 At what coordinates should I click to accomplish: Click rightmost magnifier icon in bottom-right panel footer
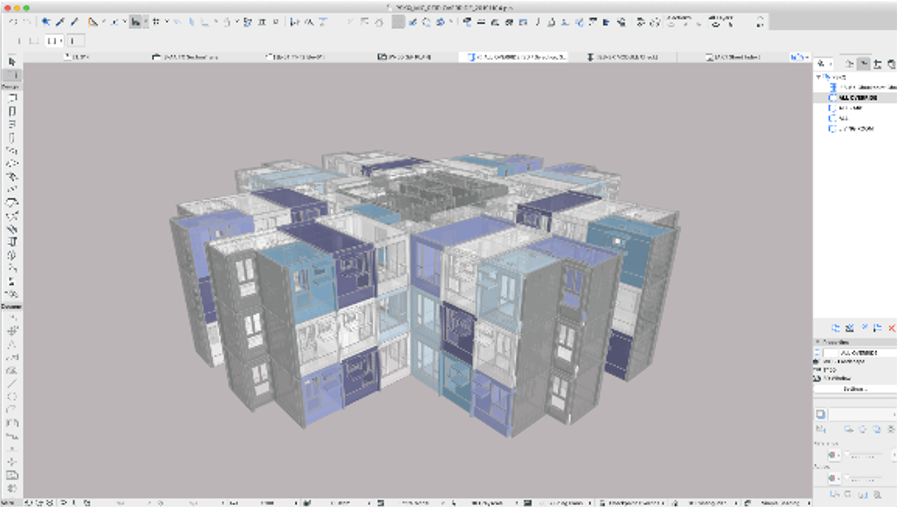point(877,494)
